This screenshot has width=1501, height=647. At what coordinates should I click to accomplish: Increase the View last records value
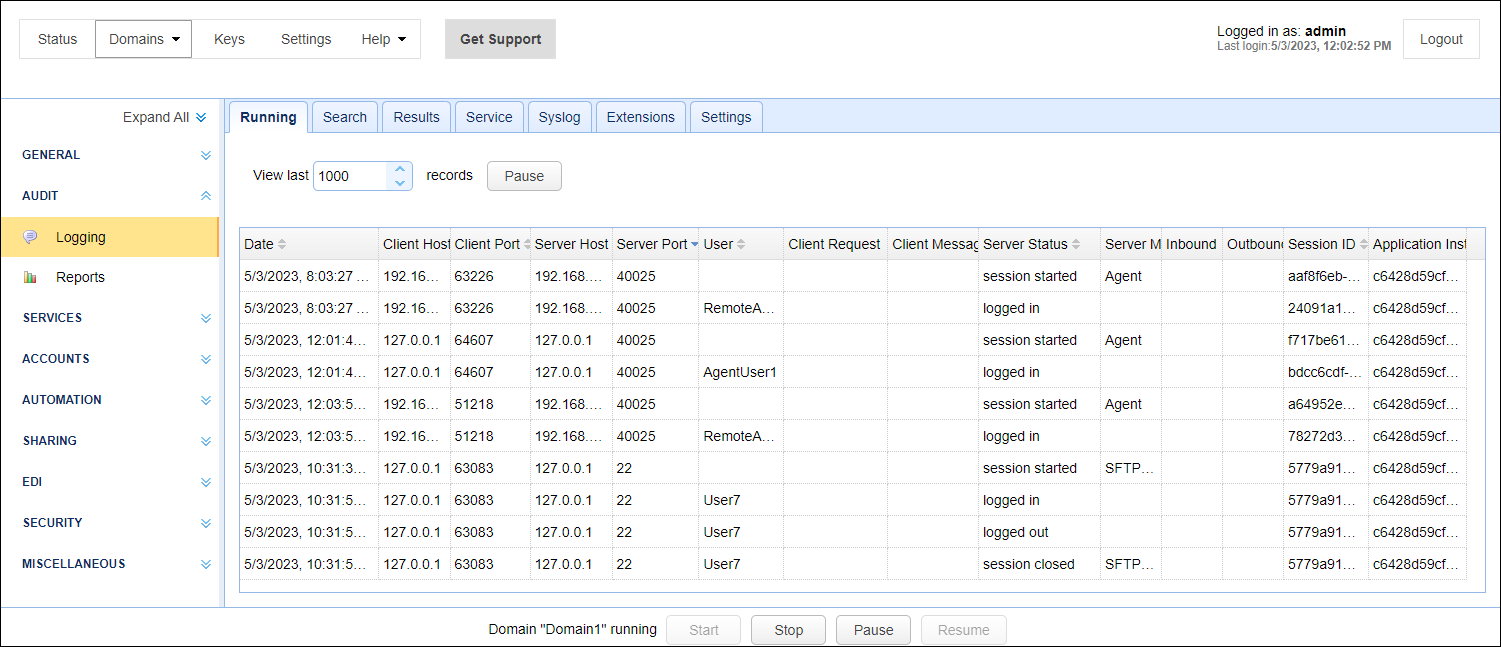pos(400,169)
